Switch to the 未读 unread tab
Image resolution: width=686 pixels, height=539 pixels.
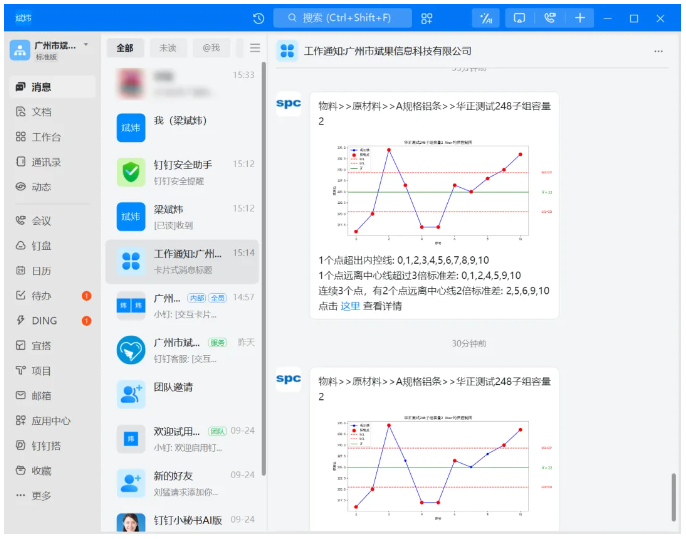click(x=167, y=48)
